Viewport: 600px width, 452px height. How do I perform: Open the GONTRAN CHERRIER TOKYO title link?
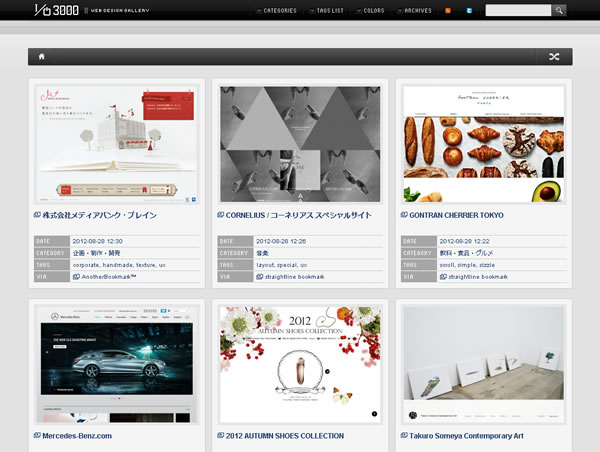coord(456,215)
